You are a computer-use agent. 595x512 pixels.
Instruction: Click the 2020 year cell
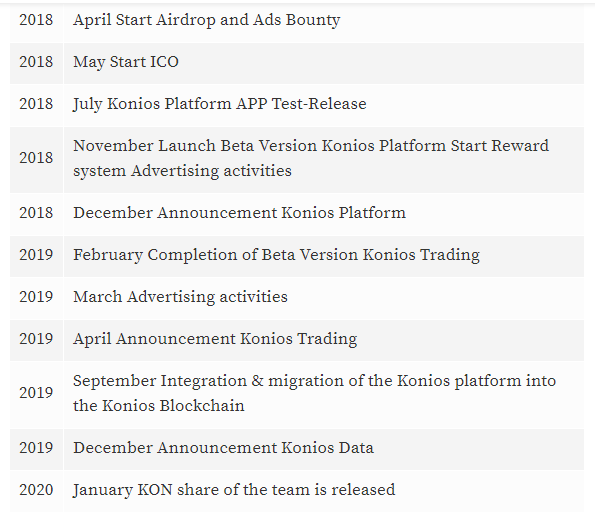click(x=36, y=490)
